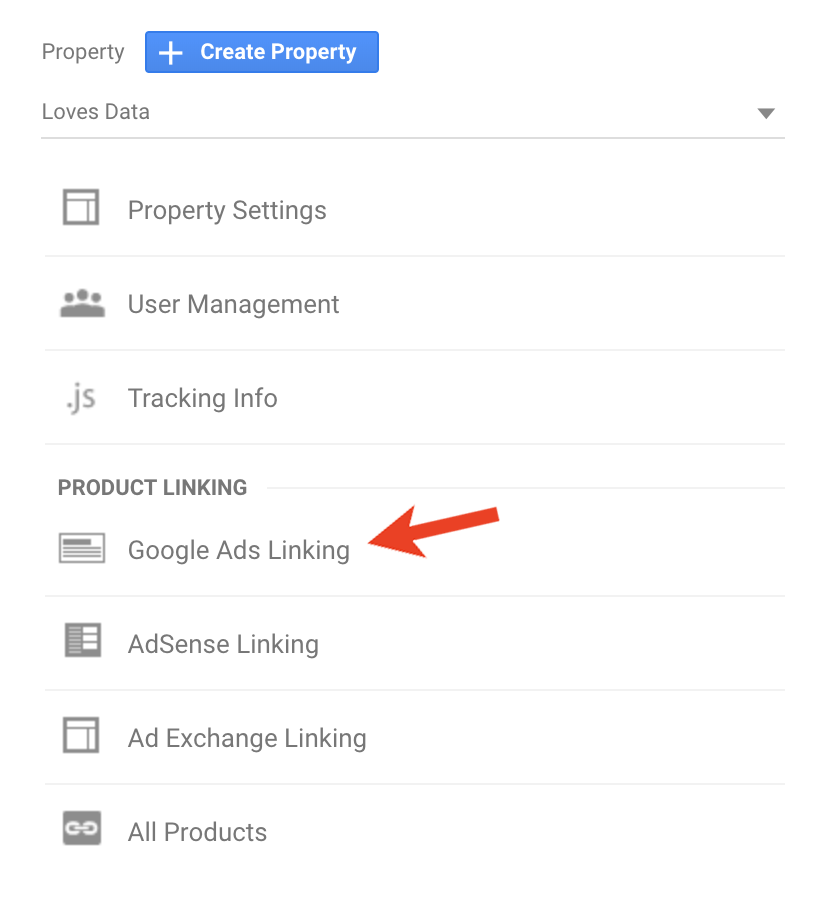Click the Ad Exchange Linking icon

[x=80, y=734]
